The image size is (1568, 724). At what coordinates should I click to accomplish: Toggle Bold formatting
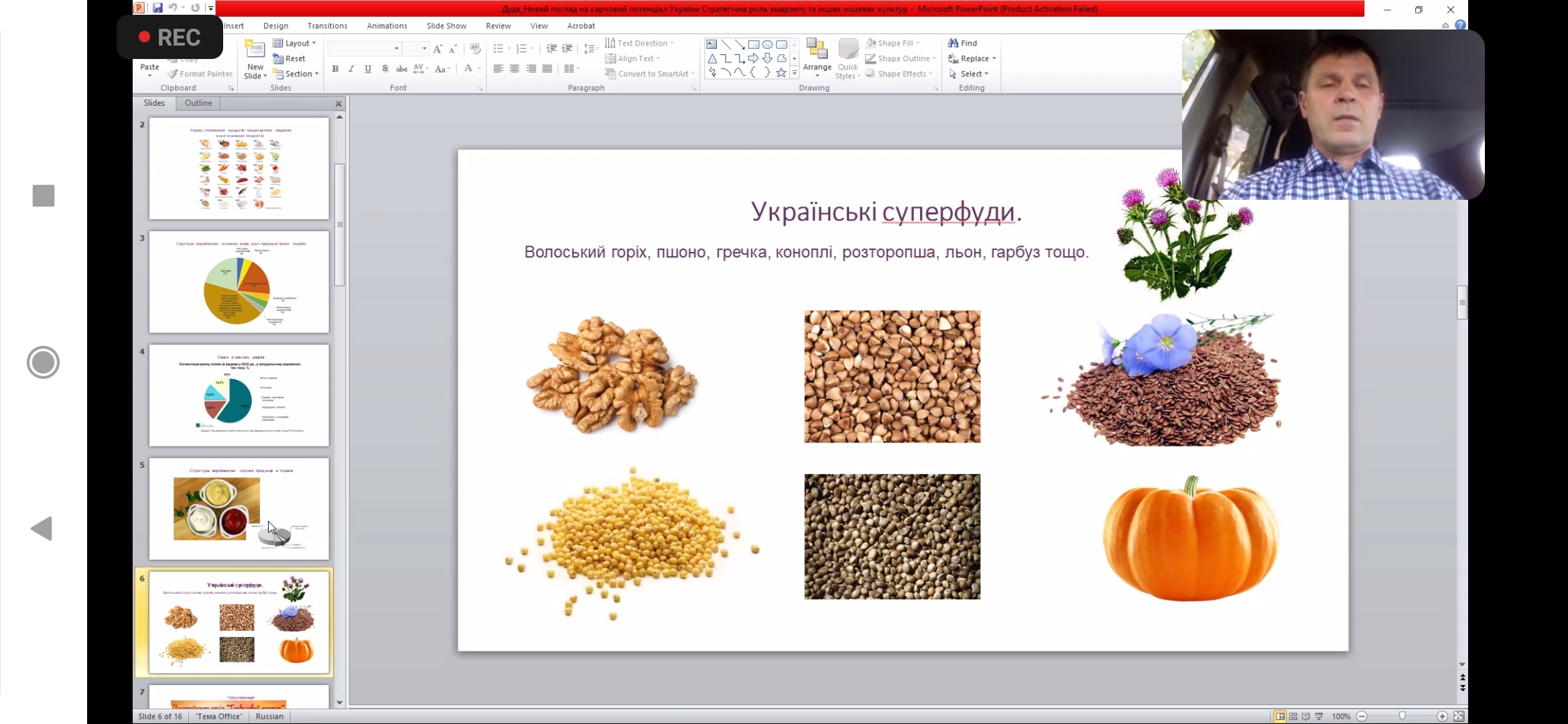335,69
